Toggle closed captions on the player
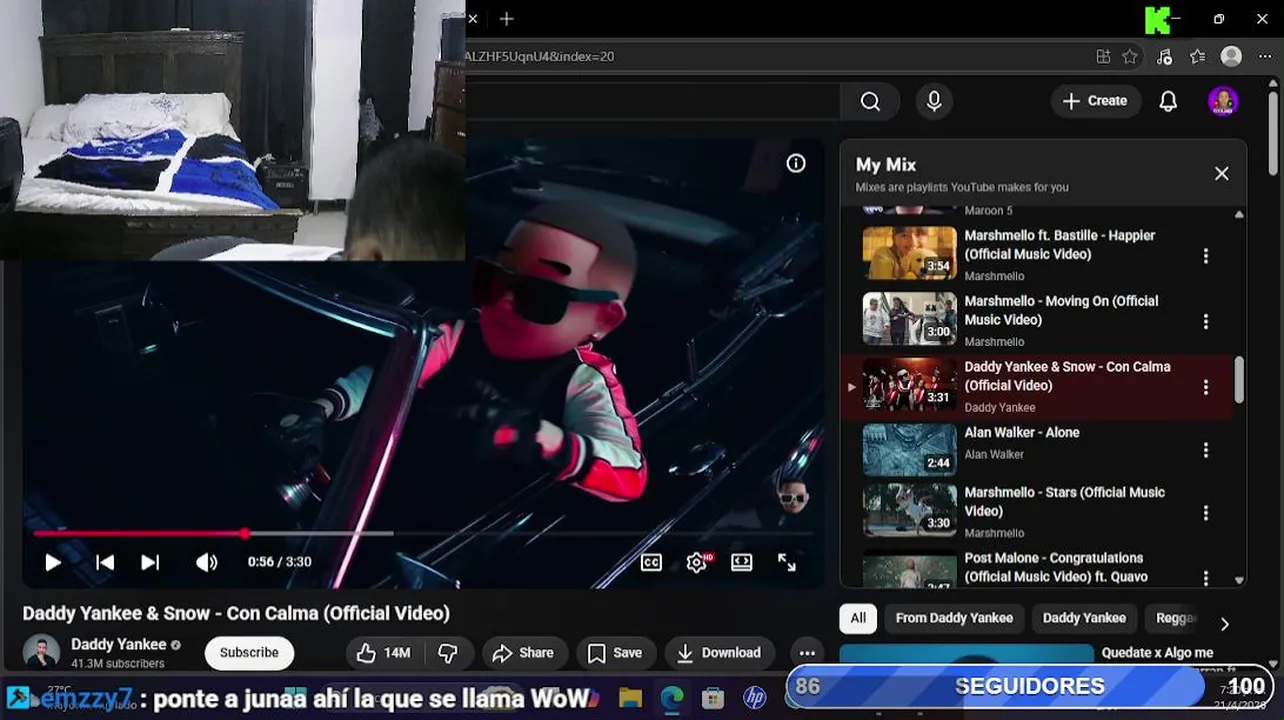Screen dimensions: 1284x720 tap(651, 562)
